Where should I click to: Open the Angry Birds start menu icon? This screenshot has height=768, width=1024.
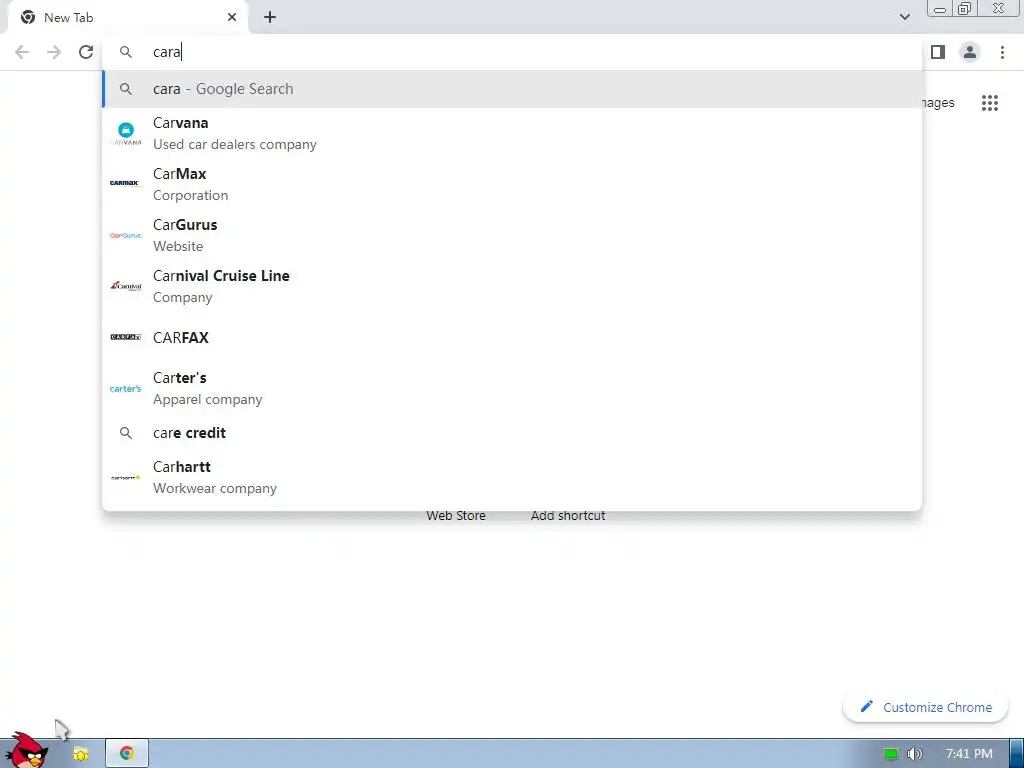point(26,749)
